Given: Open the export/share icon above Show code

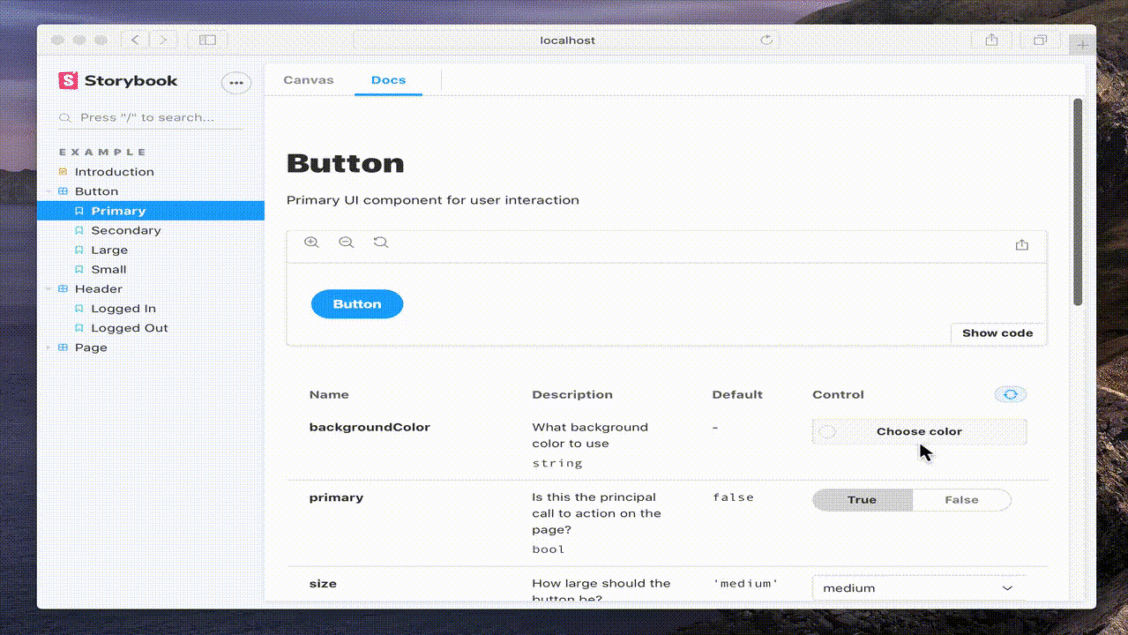Looking at the screenshot, I should [1022, 243].
